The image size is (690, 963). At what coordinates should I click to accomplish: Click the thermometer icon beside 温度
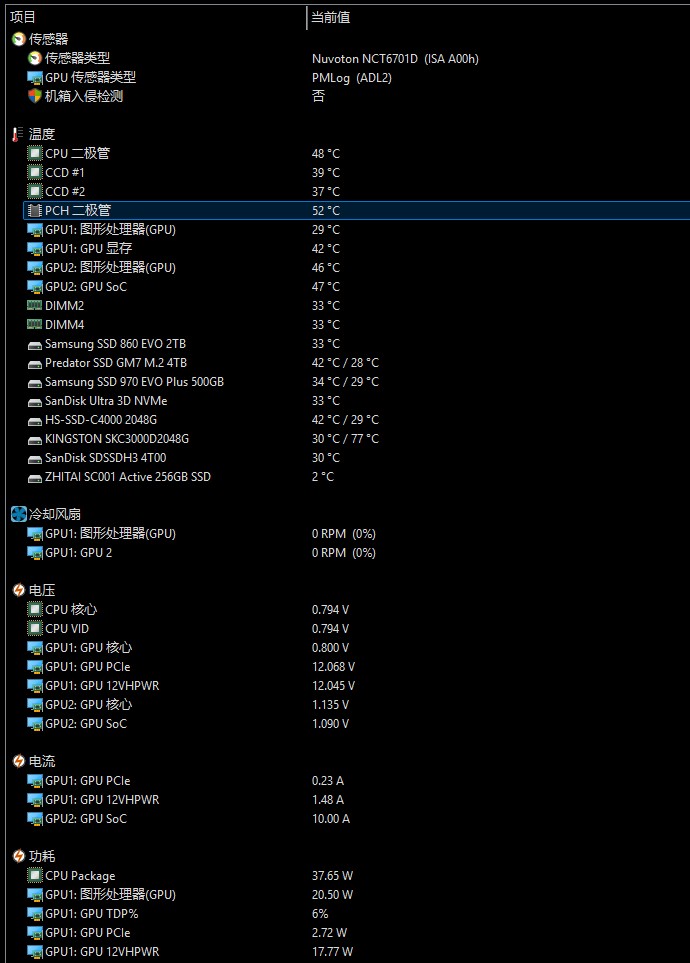18,135
